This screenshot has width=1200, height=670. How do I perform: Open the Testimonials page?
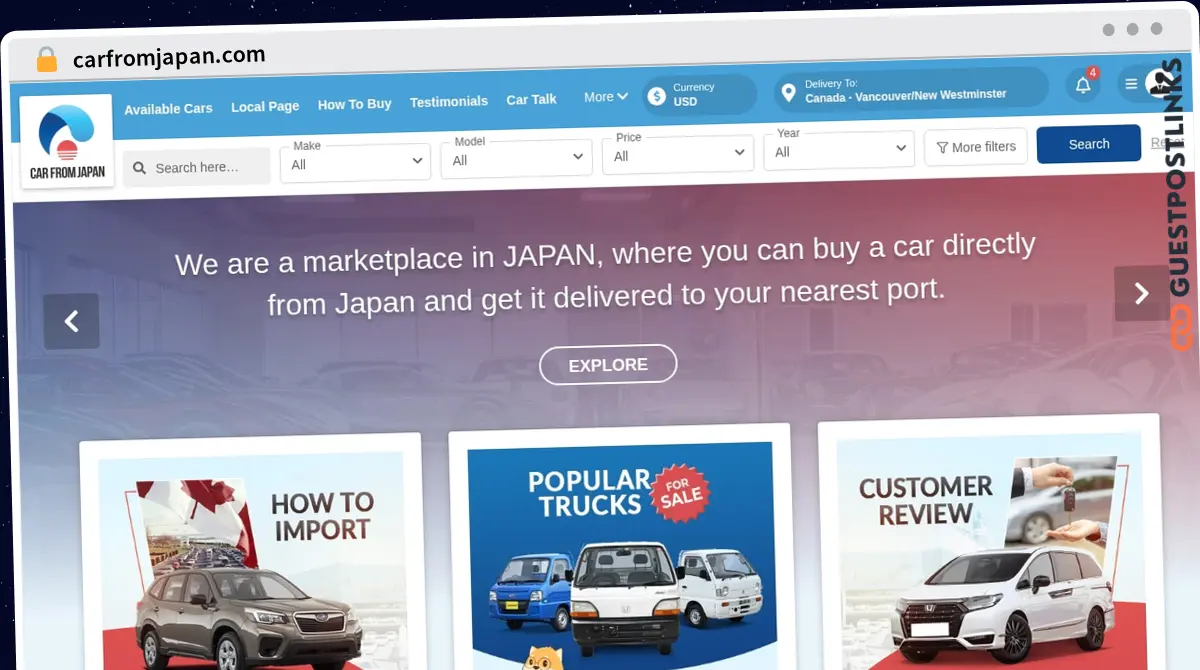(x=448, y=101)
